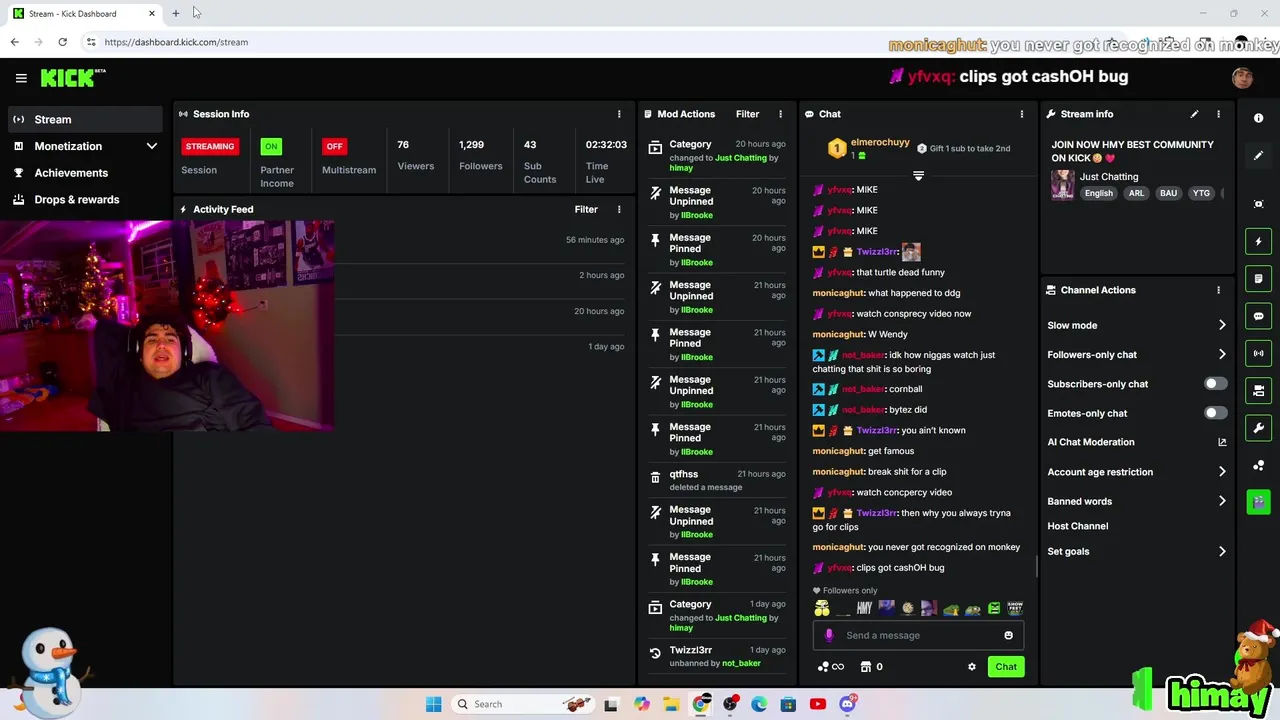This screenshot has height=720, width=1280.
Task: Click the three-dots icon in right rail
Action: (1259, 465)
